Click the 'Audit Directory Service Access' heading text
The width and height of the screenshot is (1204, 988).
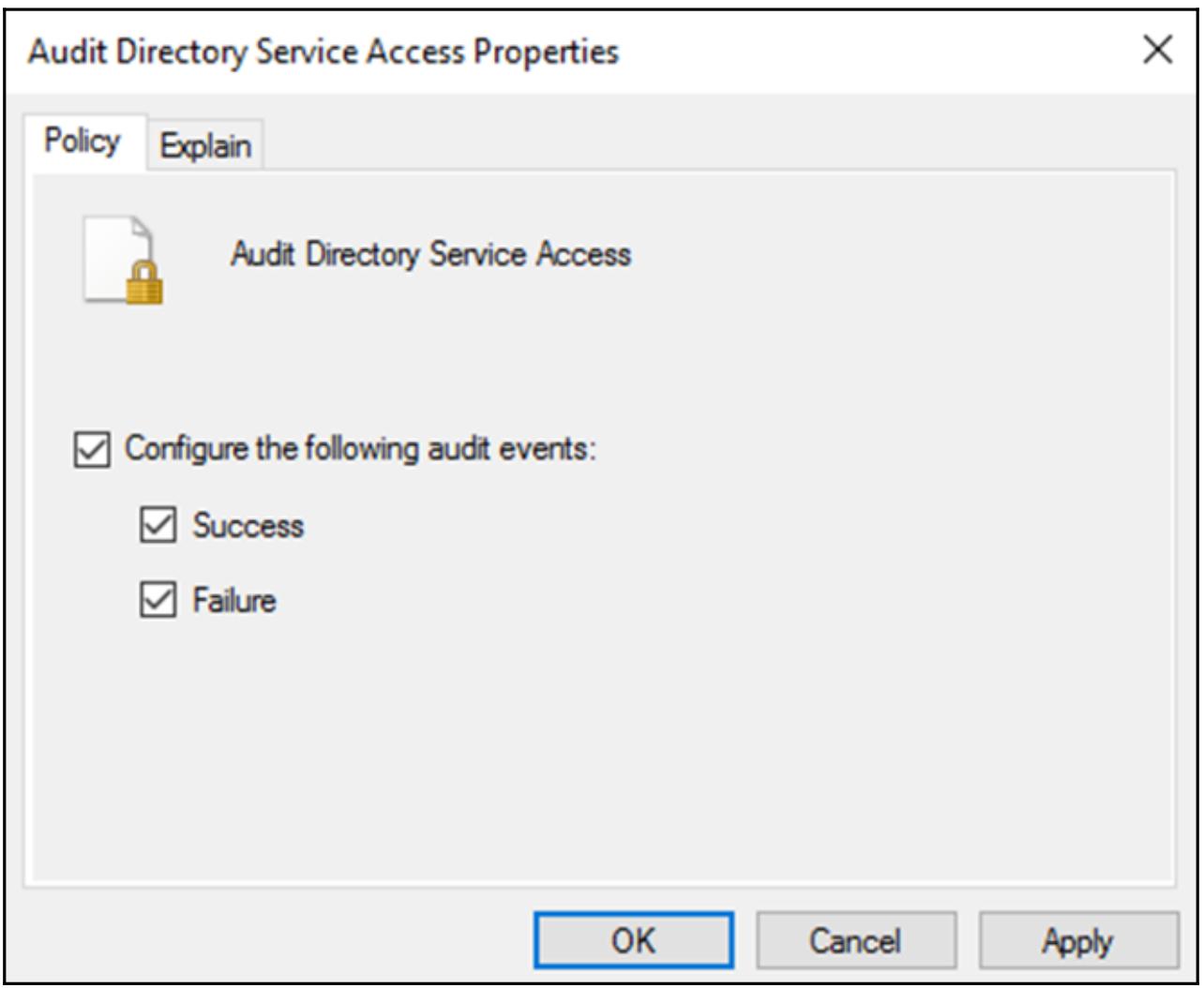430,254
